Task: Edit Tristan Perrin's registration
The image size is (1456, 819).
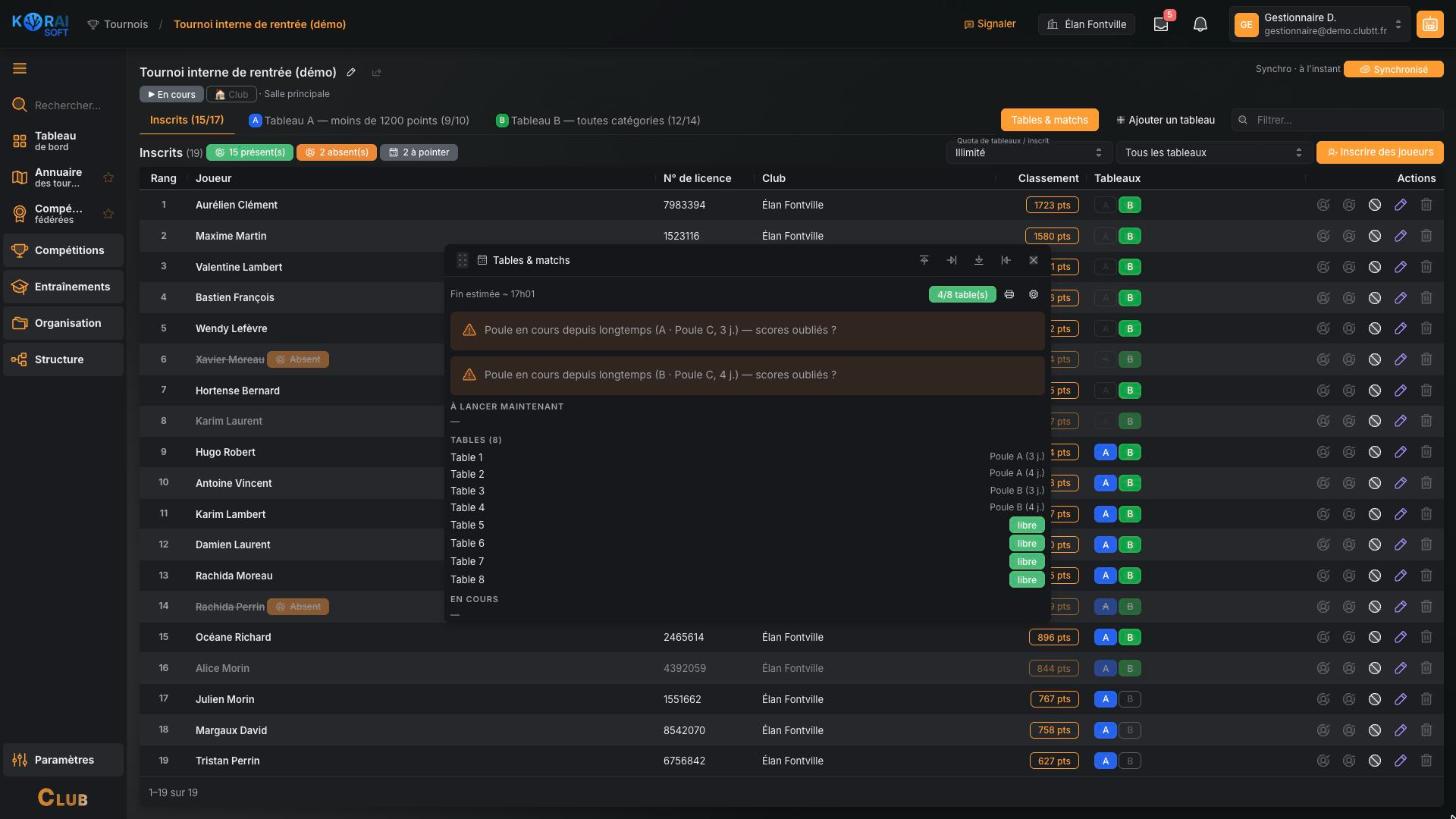Action: (1400, 761)
